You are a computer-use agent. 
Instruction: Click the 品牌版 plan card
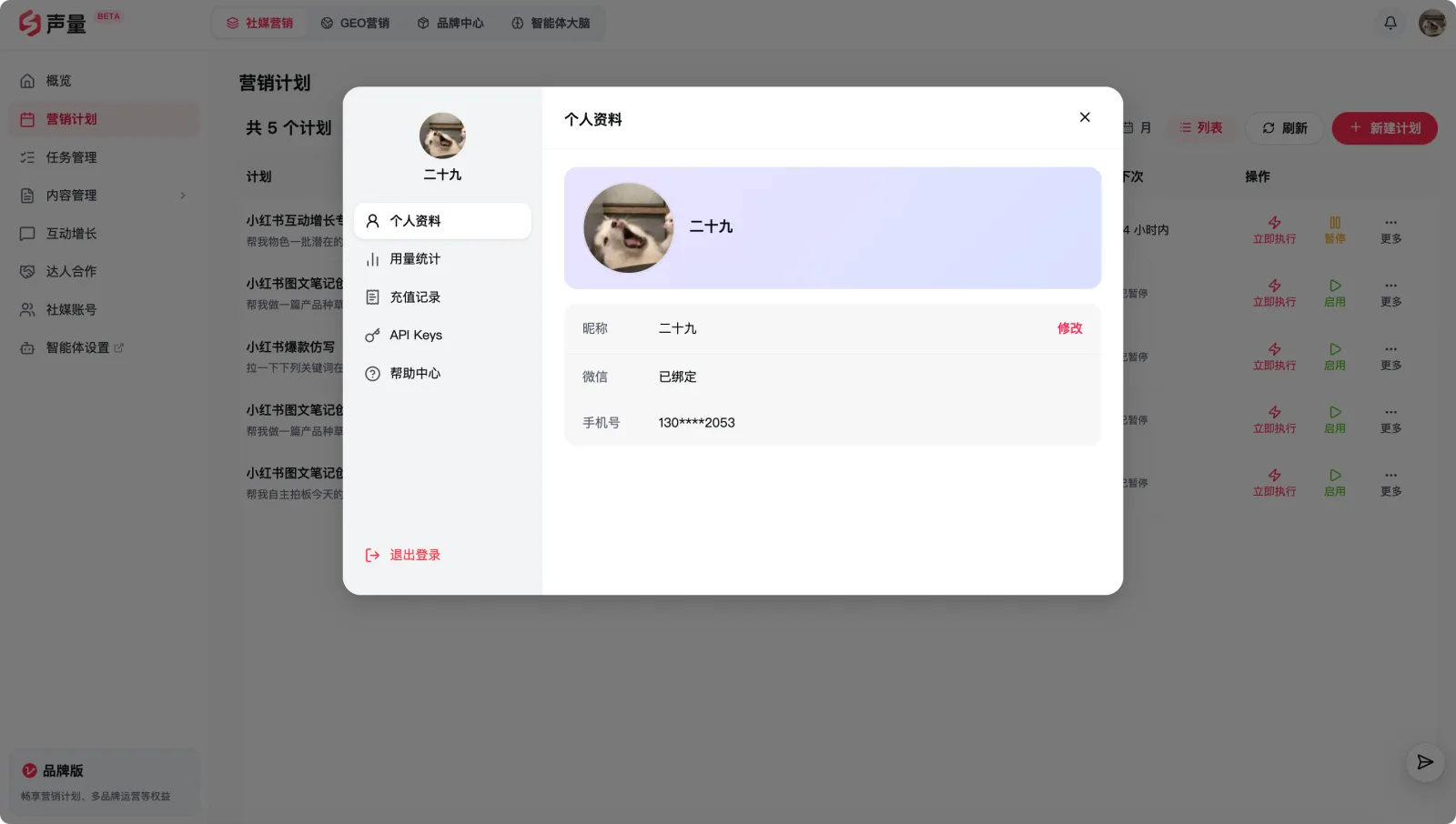tap(104, 781)
